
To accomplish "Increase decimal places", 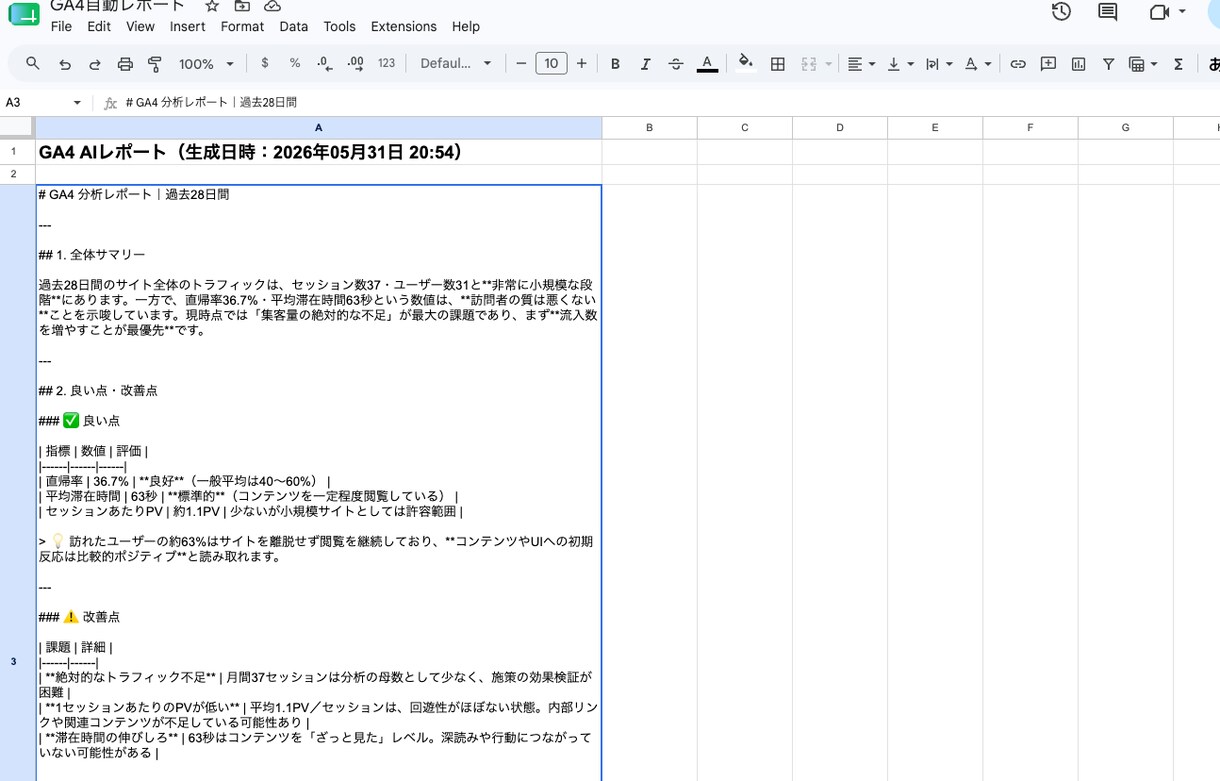I will tap(356, 63).
